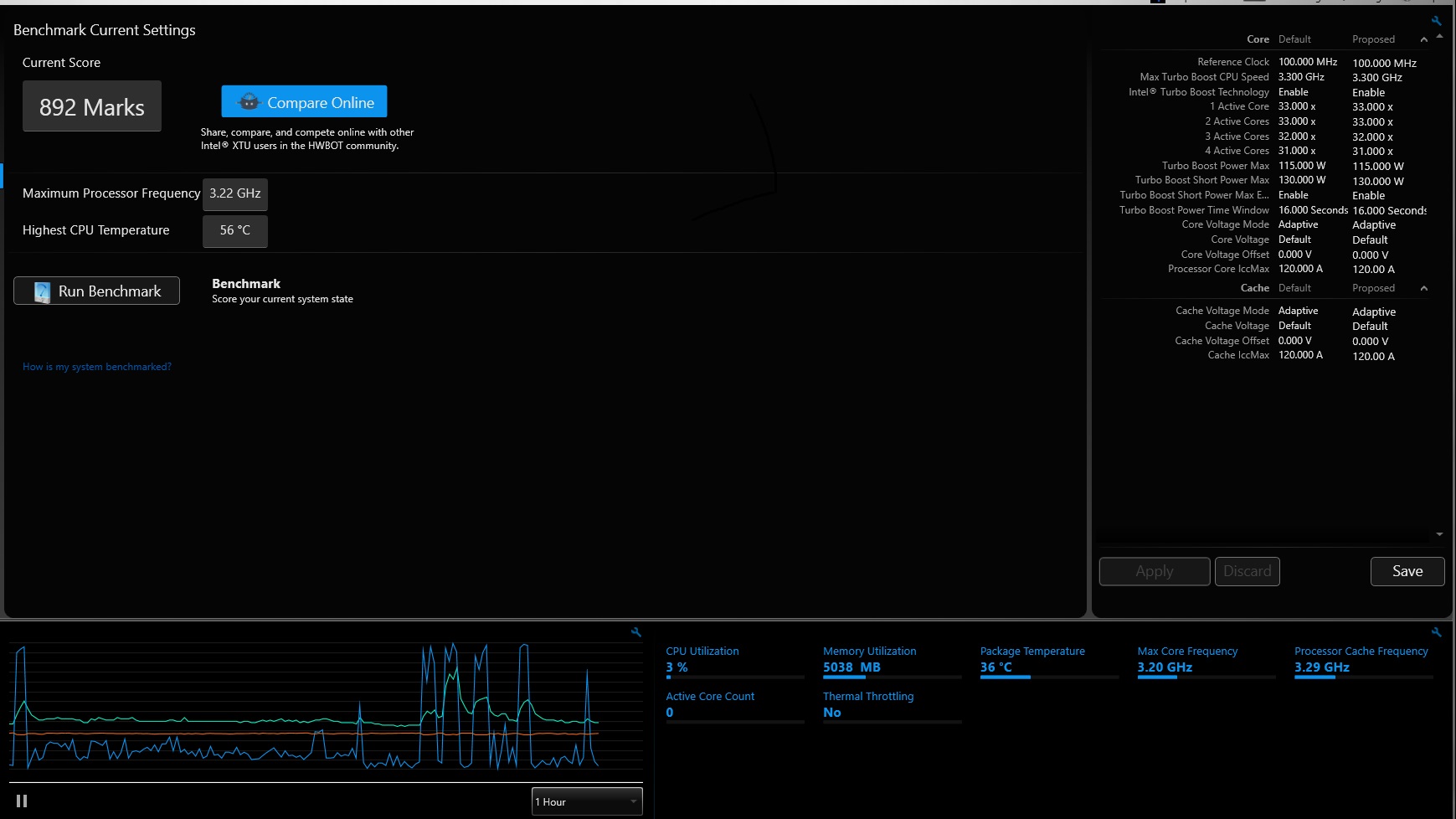
Task: Click the Run Benchmark icon
Action: point(42,291)
